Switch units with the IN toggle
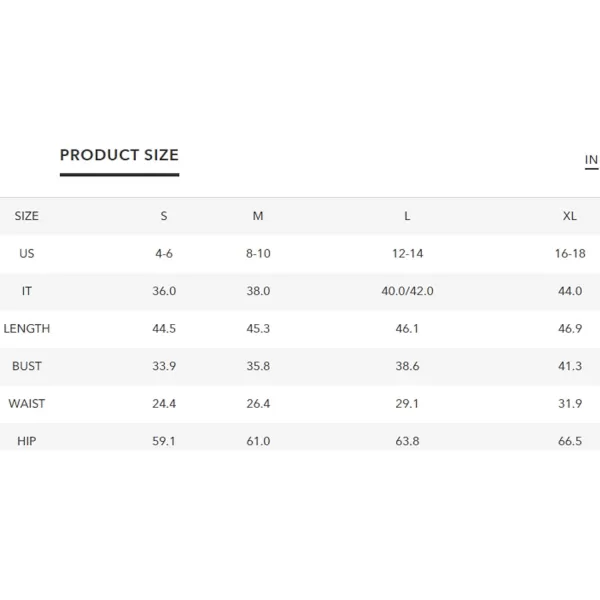The height and width of the screenshot is (600, 600). tap(591, 160)
